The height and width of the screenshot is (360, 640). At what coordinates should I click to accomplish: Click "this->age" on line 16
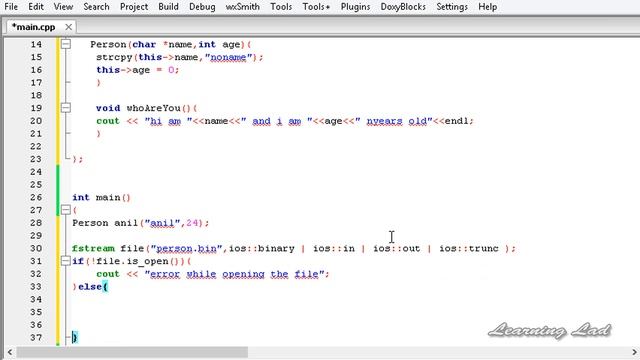[x=123, y=70]
